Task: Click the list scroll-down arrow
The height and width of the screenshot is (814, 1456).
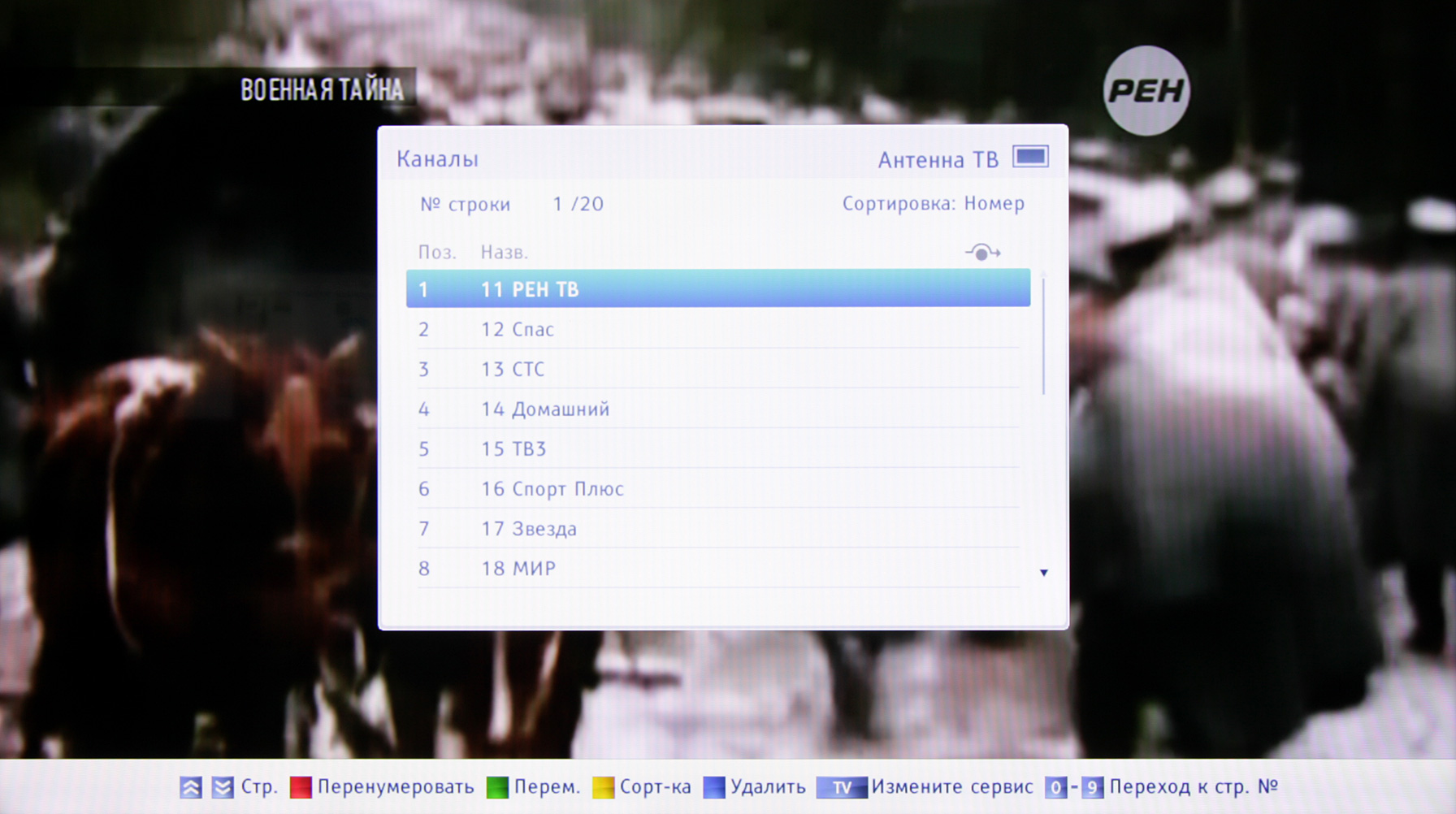Action: click(x=1044, y=573)
